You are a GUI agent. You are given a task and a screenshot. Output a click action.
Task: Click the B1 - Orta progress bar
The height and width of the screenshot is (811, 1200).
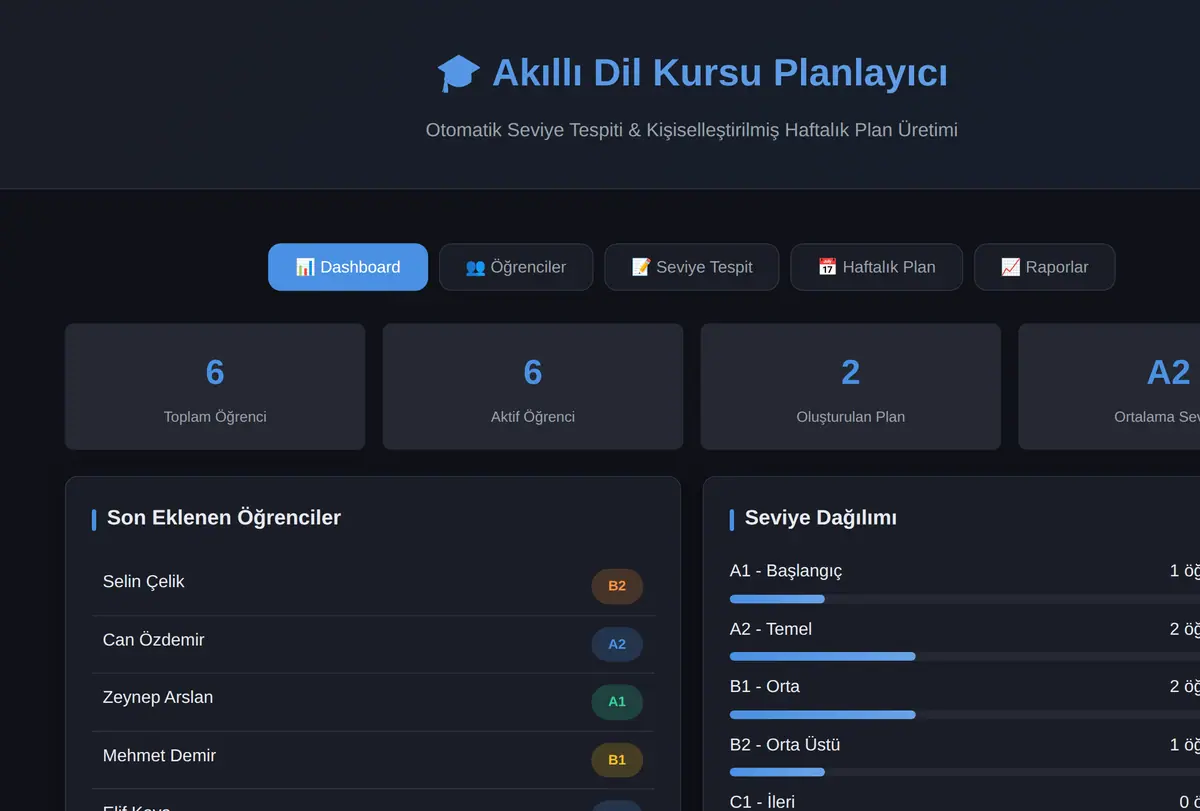point(965,715)
